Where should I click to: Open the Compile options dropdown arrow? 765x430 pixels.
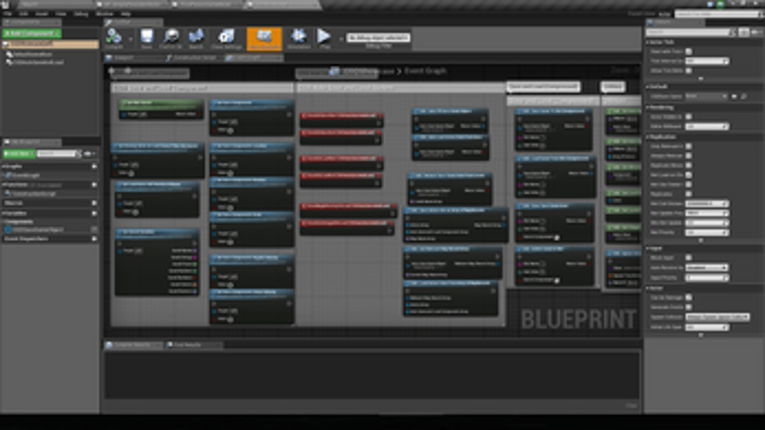click(131, 39)
